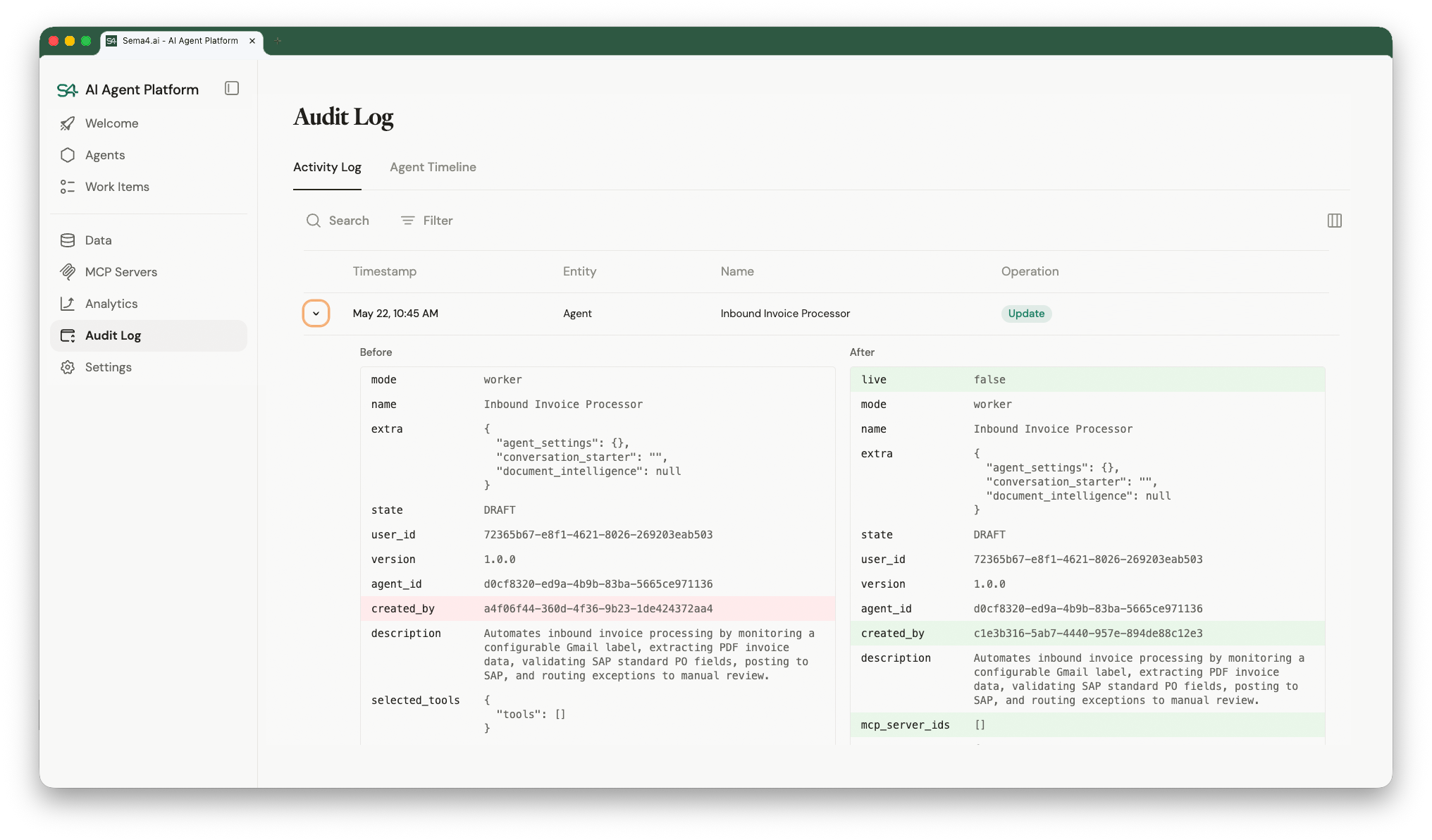The height and width of the screenshot is (840, 1432).
Task: Click the Before agent_id value
Action: (x=598, y=584)
